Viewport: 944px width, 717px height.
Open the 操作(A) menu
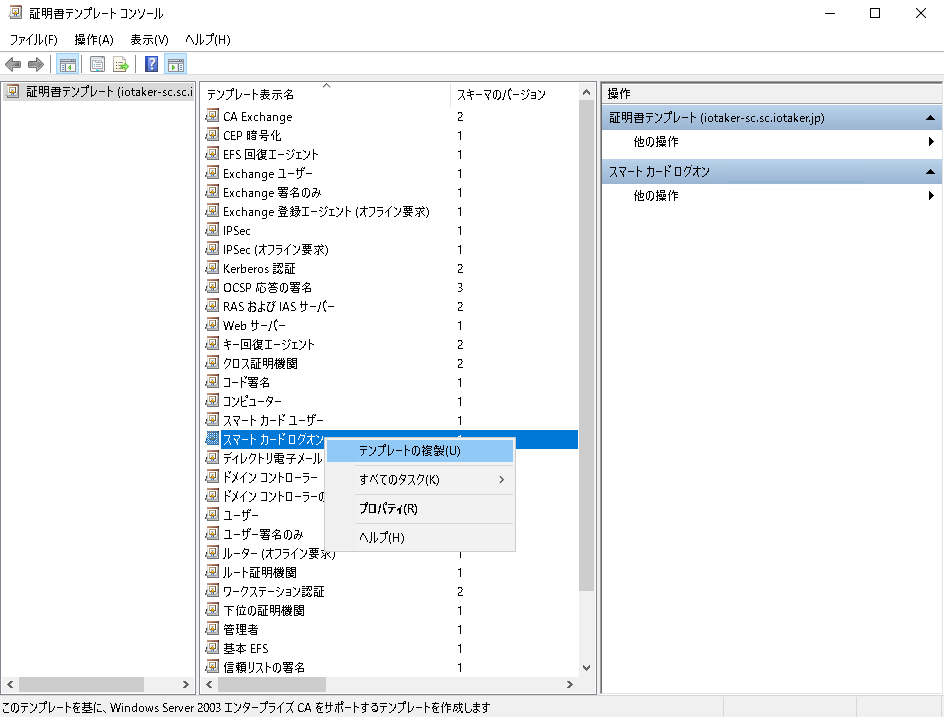[x=94, y=39]
